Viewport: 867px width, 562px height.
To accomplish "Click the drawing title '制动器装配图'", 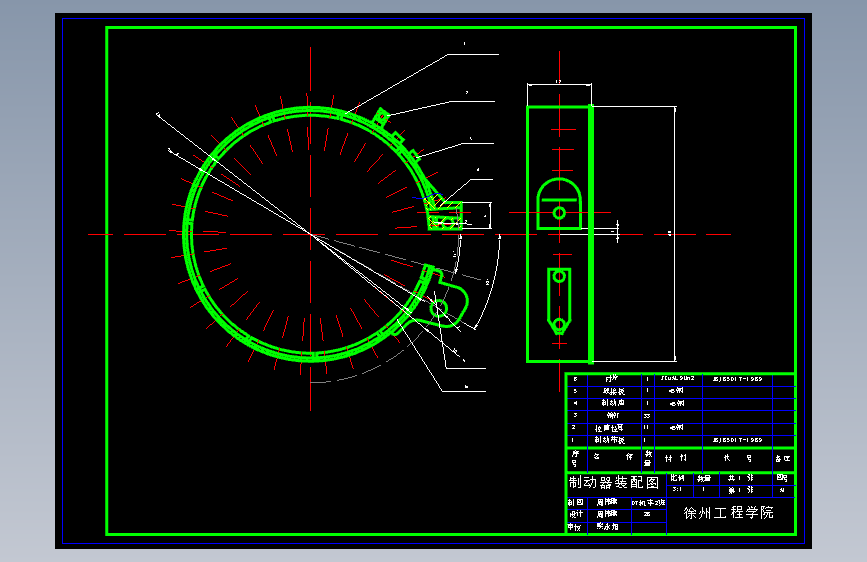I will 614,483.
